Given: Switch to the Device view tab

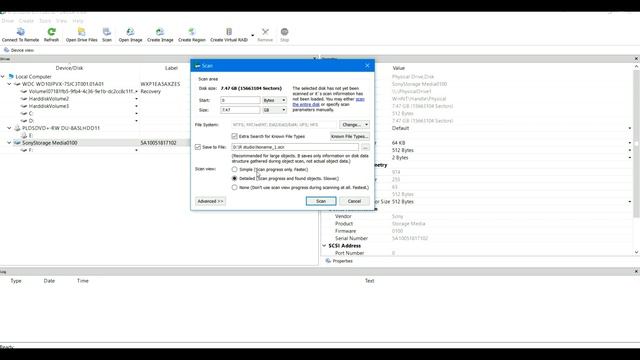Looking at the screenshot, I should 19,50.
